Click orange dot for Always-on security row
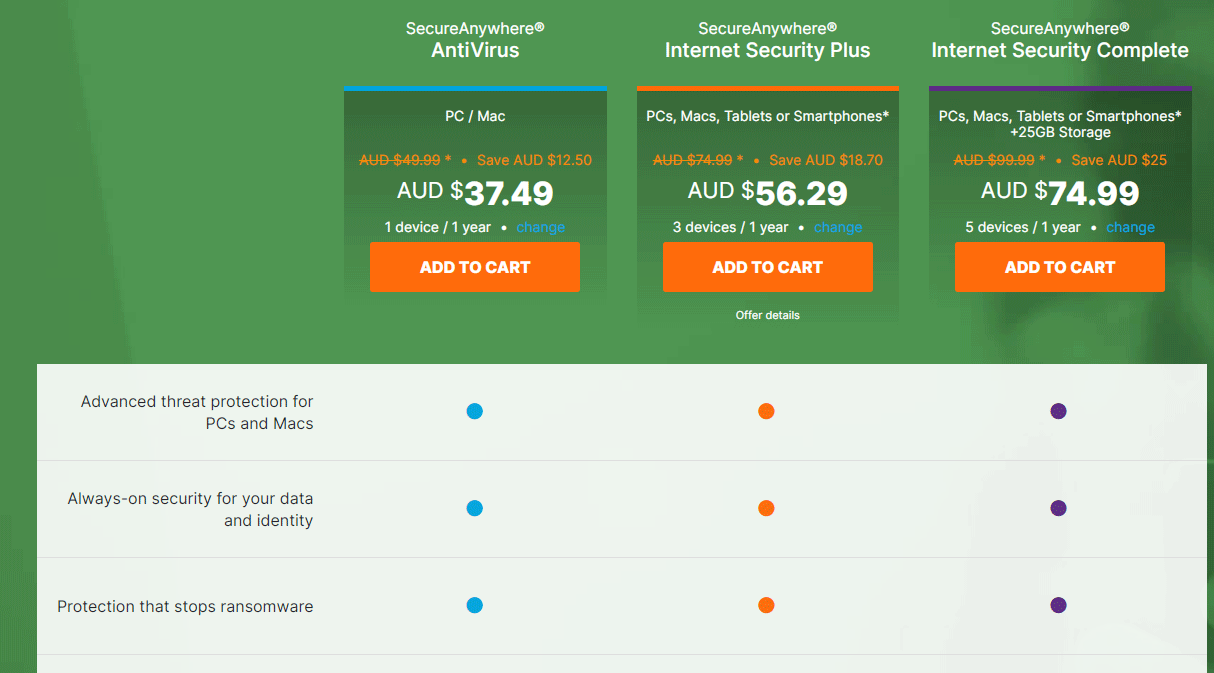This screenshot has height=673, width=1214. (766, 508)
